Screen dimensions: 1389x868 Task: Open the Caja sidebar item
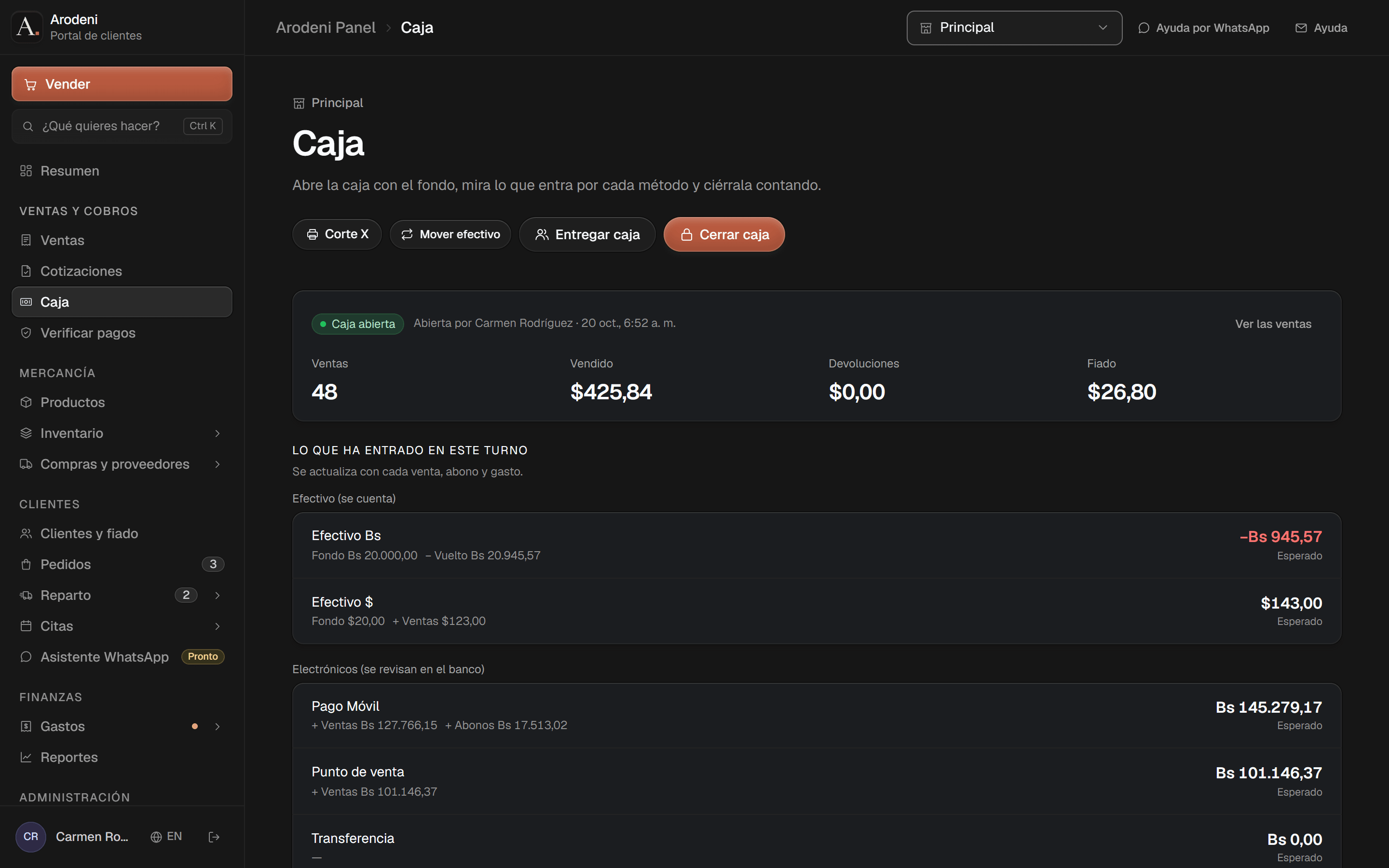122,302
